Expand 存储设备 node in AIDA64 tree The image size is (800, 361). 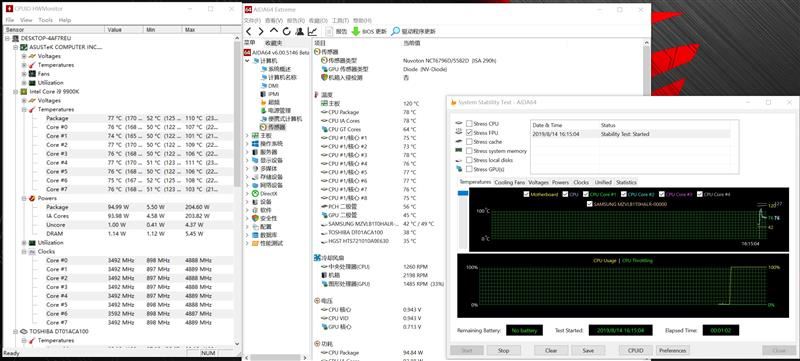247,177
